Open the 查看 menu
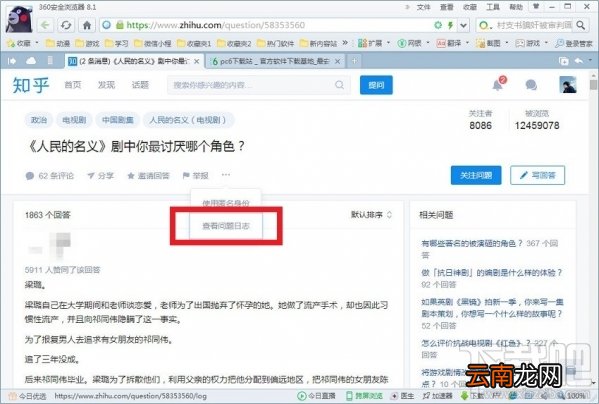Screen dimensions: 599x404 (x=447, y=7)
